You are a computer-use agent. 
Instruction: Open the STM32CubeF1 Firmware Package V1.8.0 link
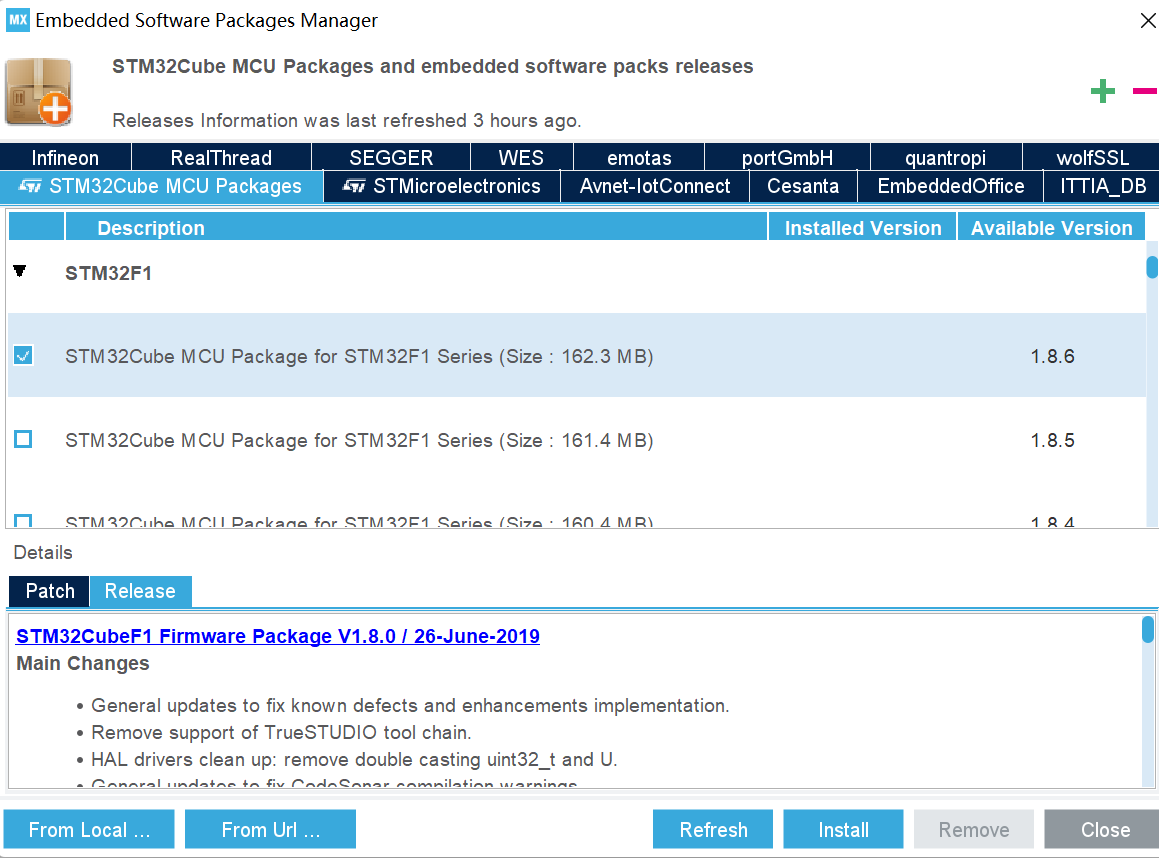click(278, 636)
